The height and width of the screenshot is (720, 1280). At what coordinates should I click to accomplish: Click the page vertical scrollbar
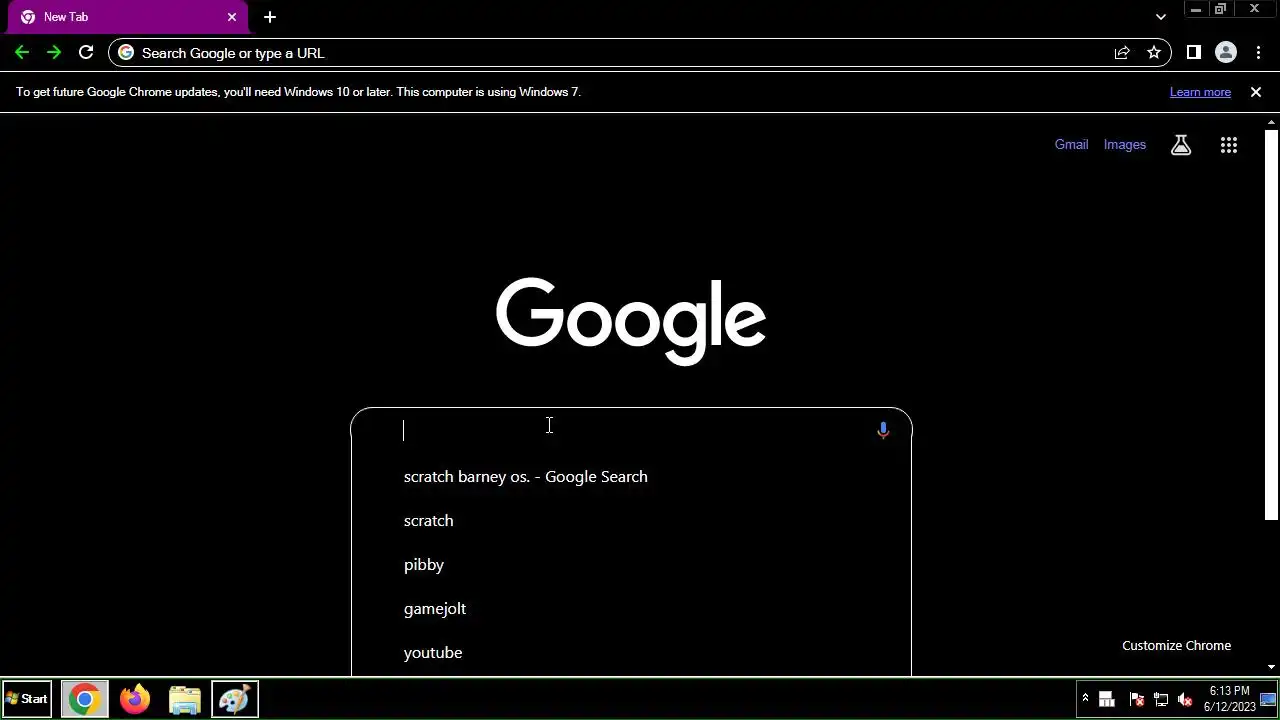pos(1271,325)
